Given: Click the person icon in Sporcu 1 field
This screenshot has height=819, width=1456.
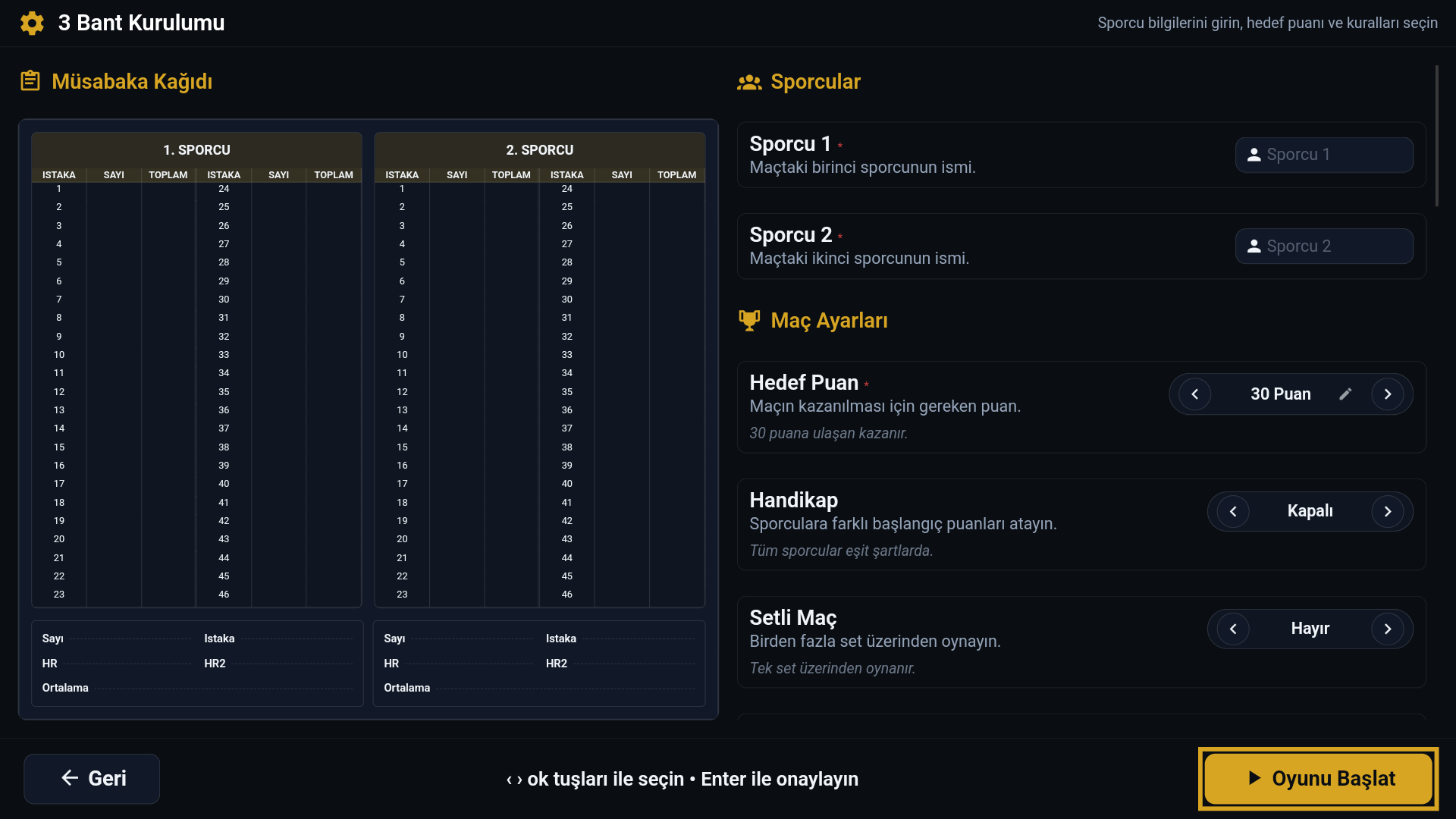Looking at the screenshot, I should [x=1254, y=155].
